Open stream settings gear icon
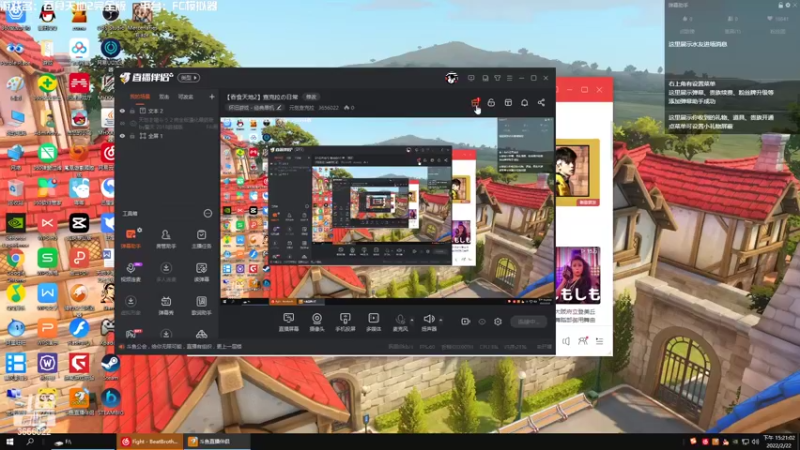The image size is (800, 450). point(498,321)
